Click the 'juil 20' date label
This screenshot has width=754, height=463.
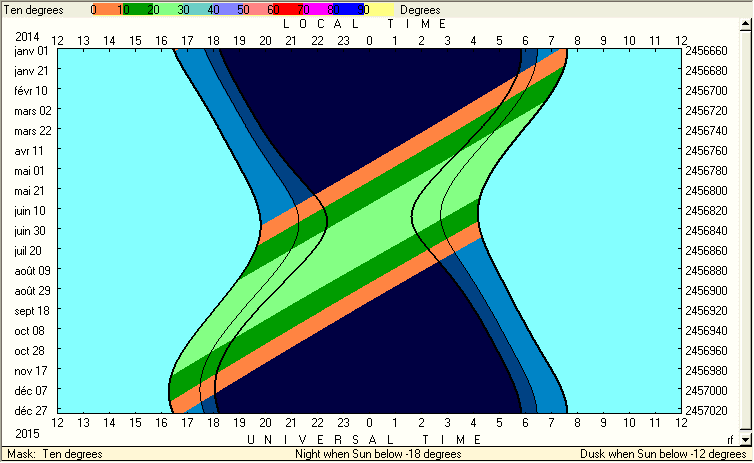[28, 251]
